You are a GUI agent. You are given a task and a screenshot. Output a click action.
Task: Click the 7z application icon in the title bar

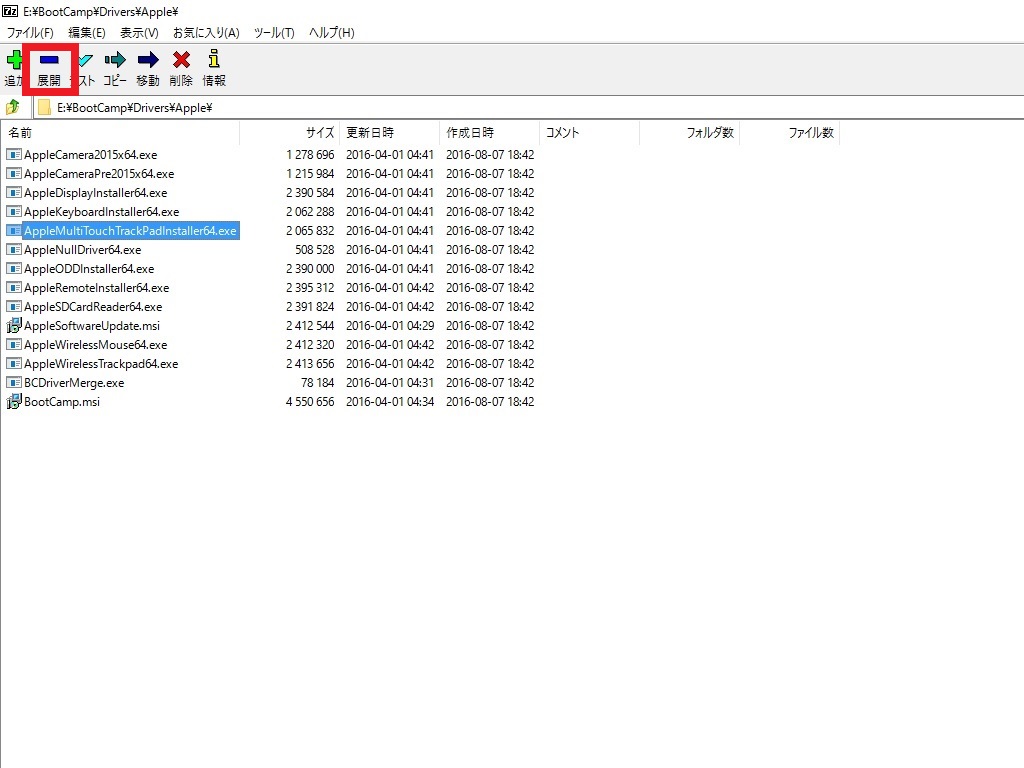tap(10, 11)
